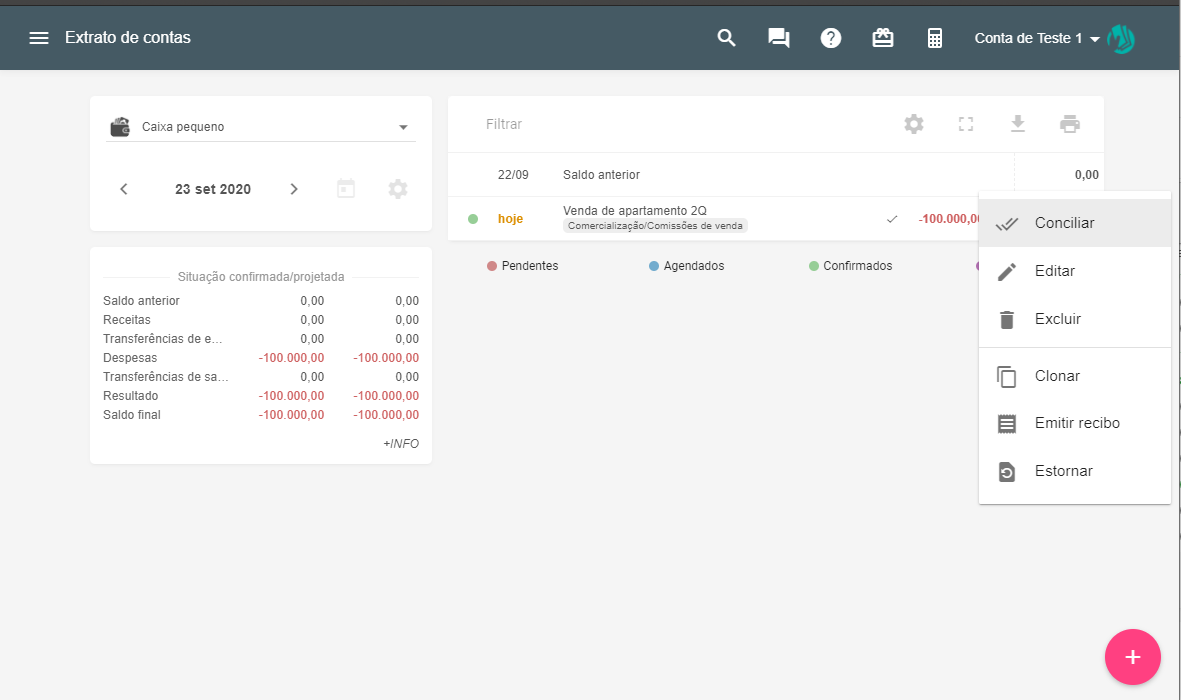Click the search magnifier icon

pyautogui.click(x=727, y=38)
